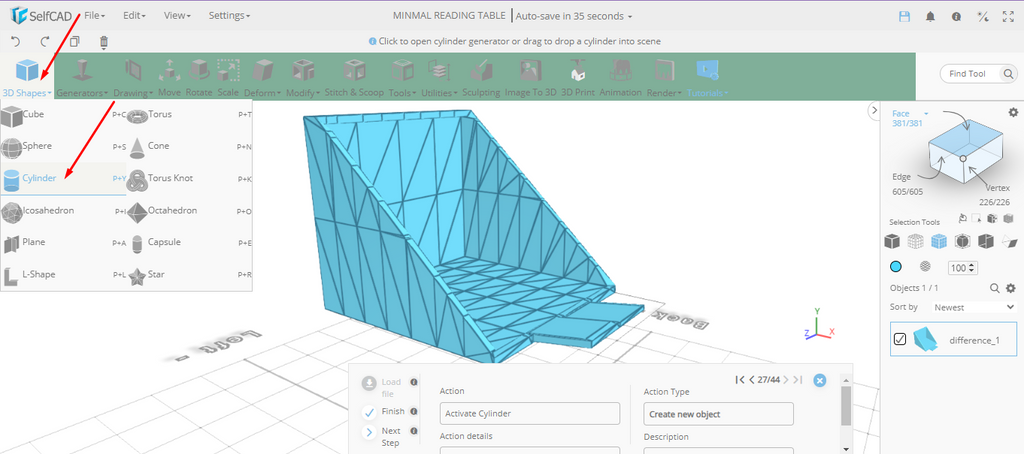This screenshot has height=454, width=1024.
Task: Click the Find Tool magnifier icon
Action: pyautogui.click(x=1008, y=74)
